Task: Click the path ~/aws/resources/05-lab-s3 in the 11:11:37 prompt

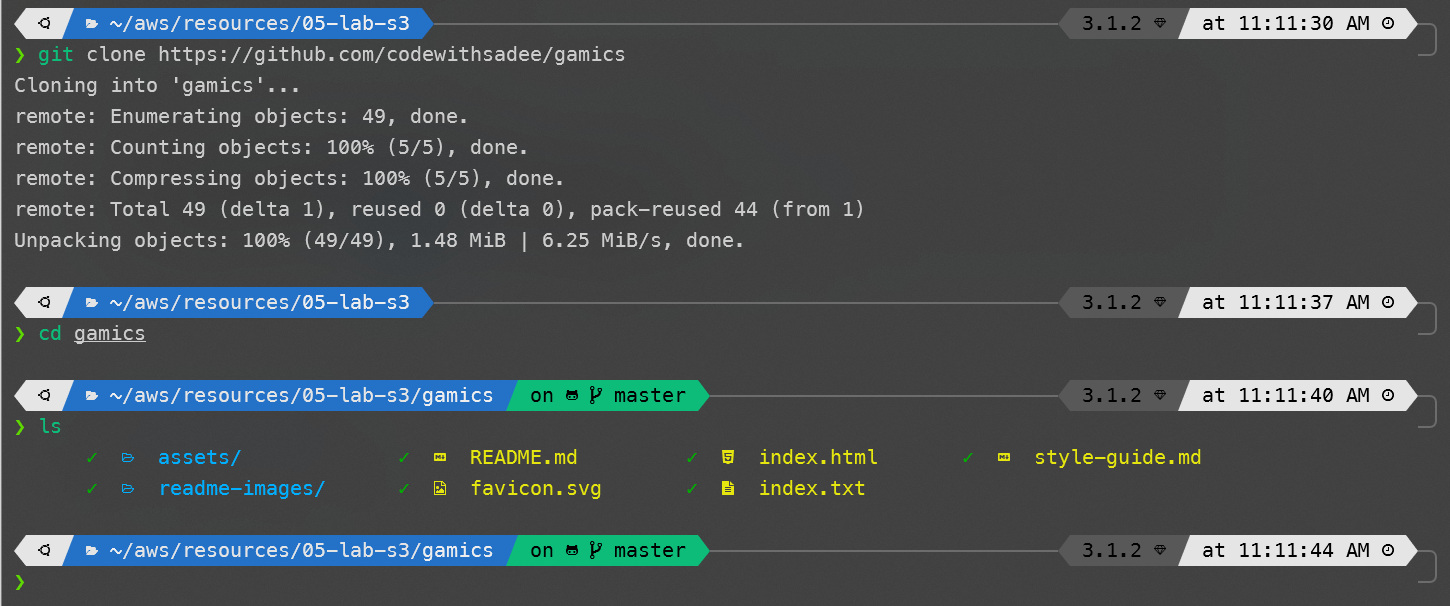Action: 260,302
